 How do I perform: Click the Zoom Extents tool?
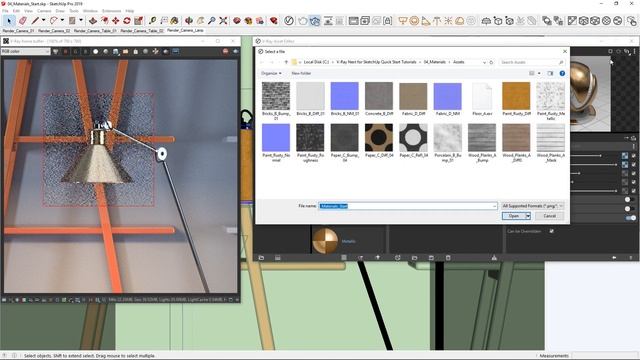(x=223, y=20)
